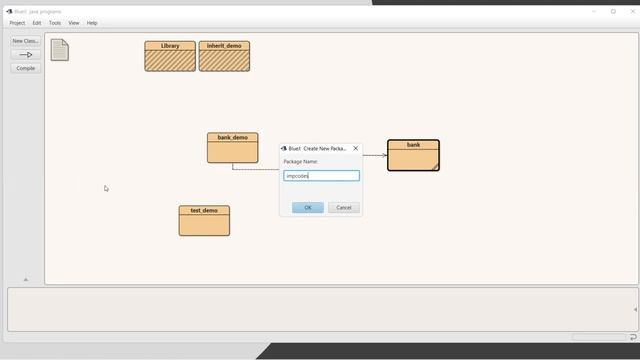The height and width of the screenshot is (360, 640).
Task: Open the Project menu
Action: click(x=17, y=23)
